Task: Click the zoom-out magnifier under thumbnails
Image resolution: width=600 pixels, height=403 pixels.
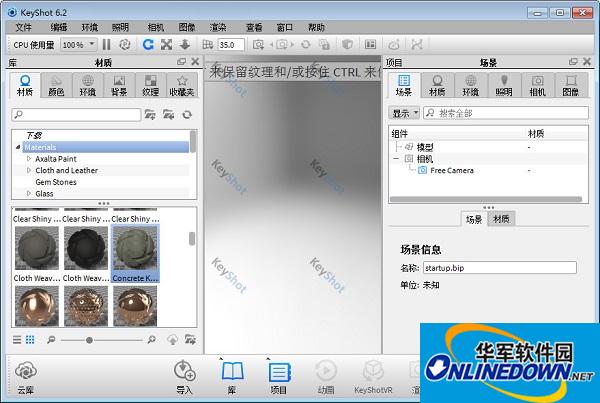Action: 51,339
